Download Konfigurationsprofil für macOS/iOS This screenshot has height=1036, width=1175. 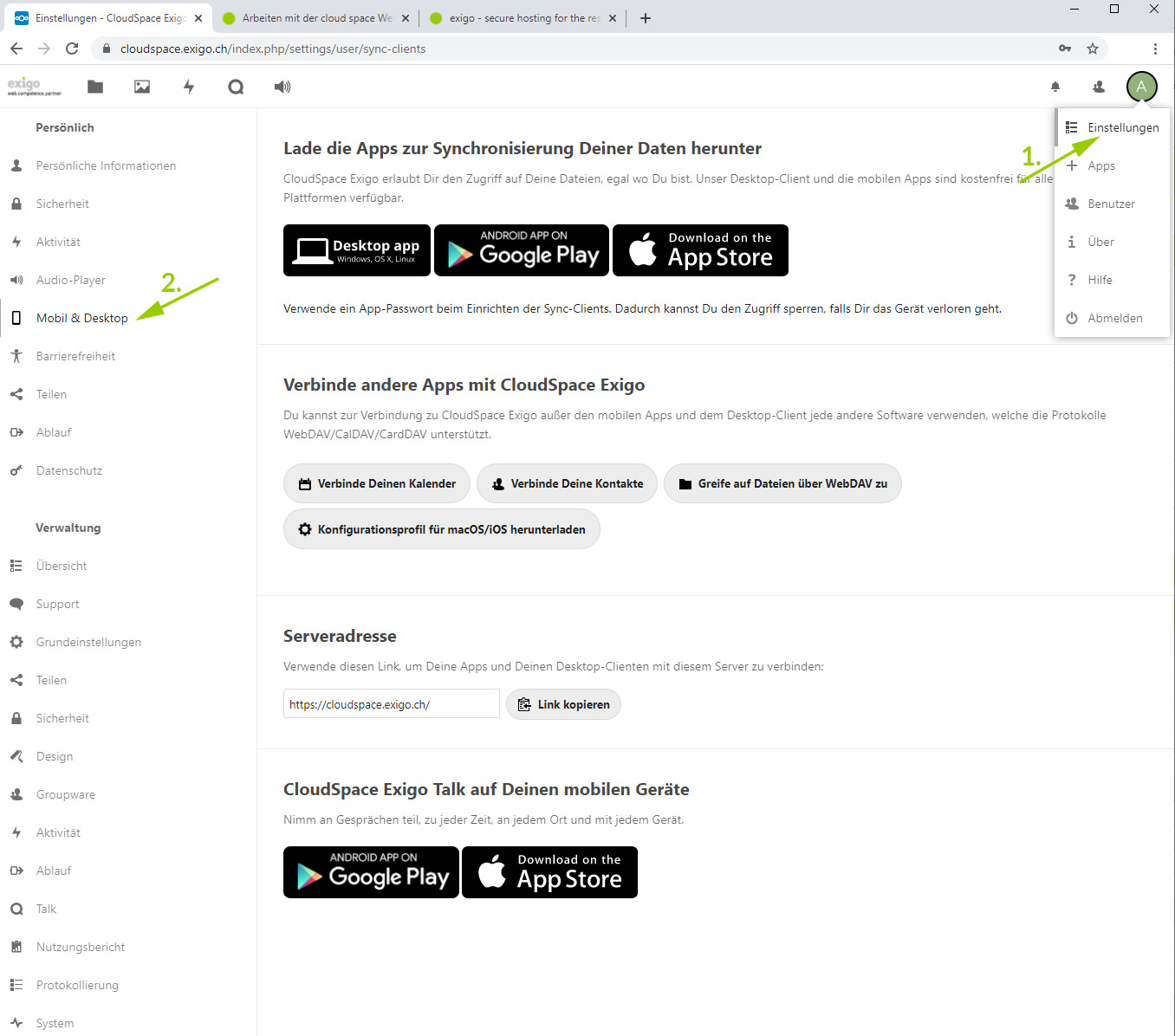pyautogui.click(x=442, y=529)
